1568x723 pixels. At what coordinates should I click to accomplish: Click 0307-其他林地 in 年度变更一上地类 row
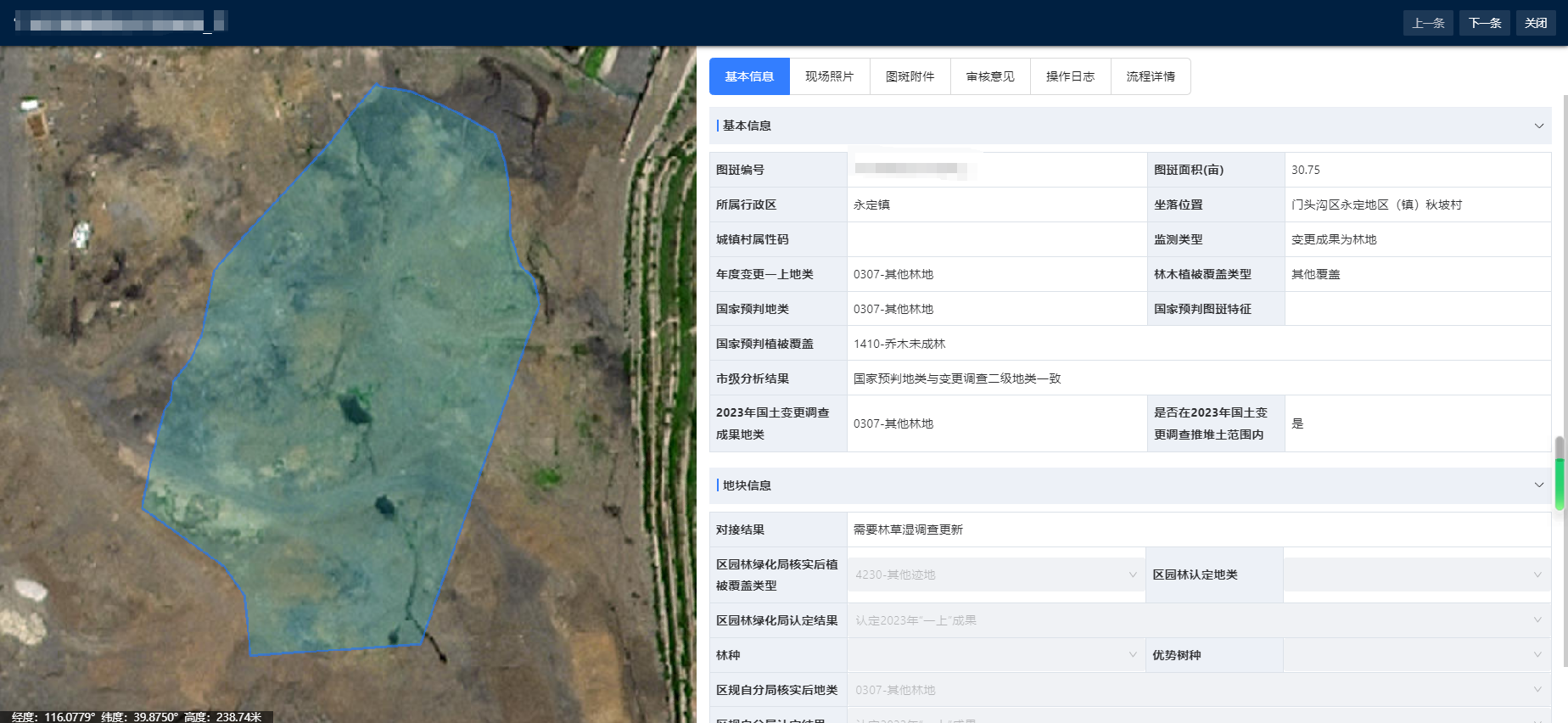tap(893, 274)
